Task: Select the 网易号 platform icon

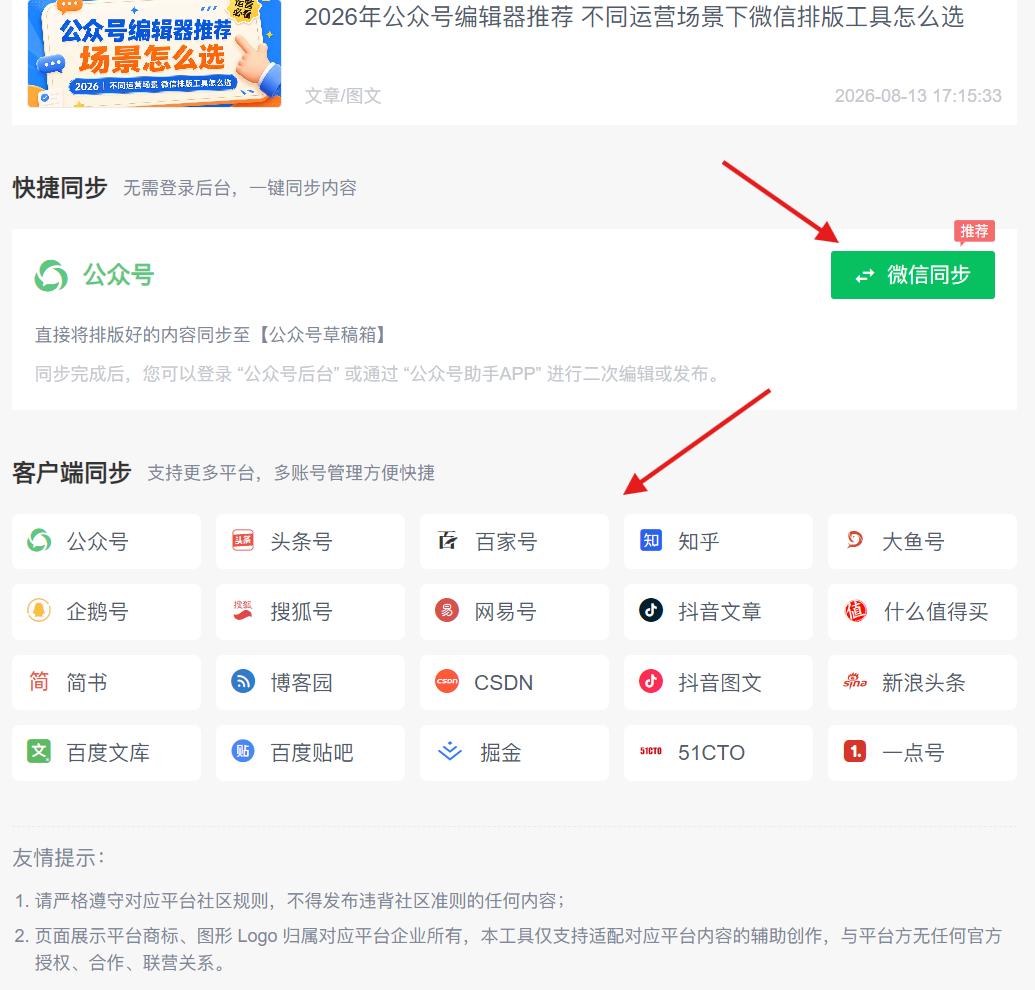Action: pyautogui.click(x=447, y=610)
